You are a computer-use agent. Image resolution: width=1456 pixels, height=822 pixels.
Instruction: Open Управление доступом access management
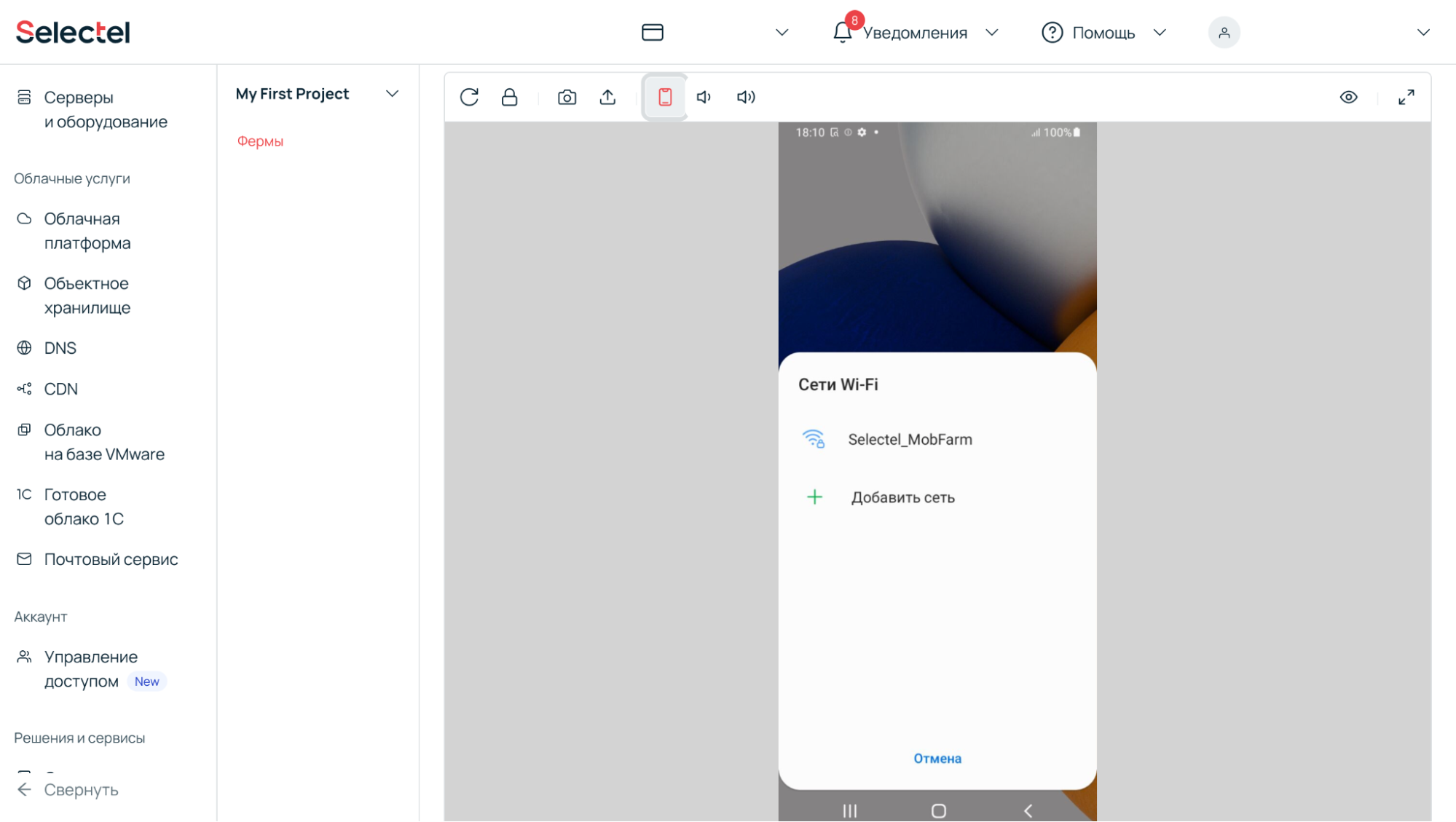[x=90, y=668]
